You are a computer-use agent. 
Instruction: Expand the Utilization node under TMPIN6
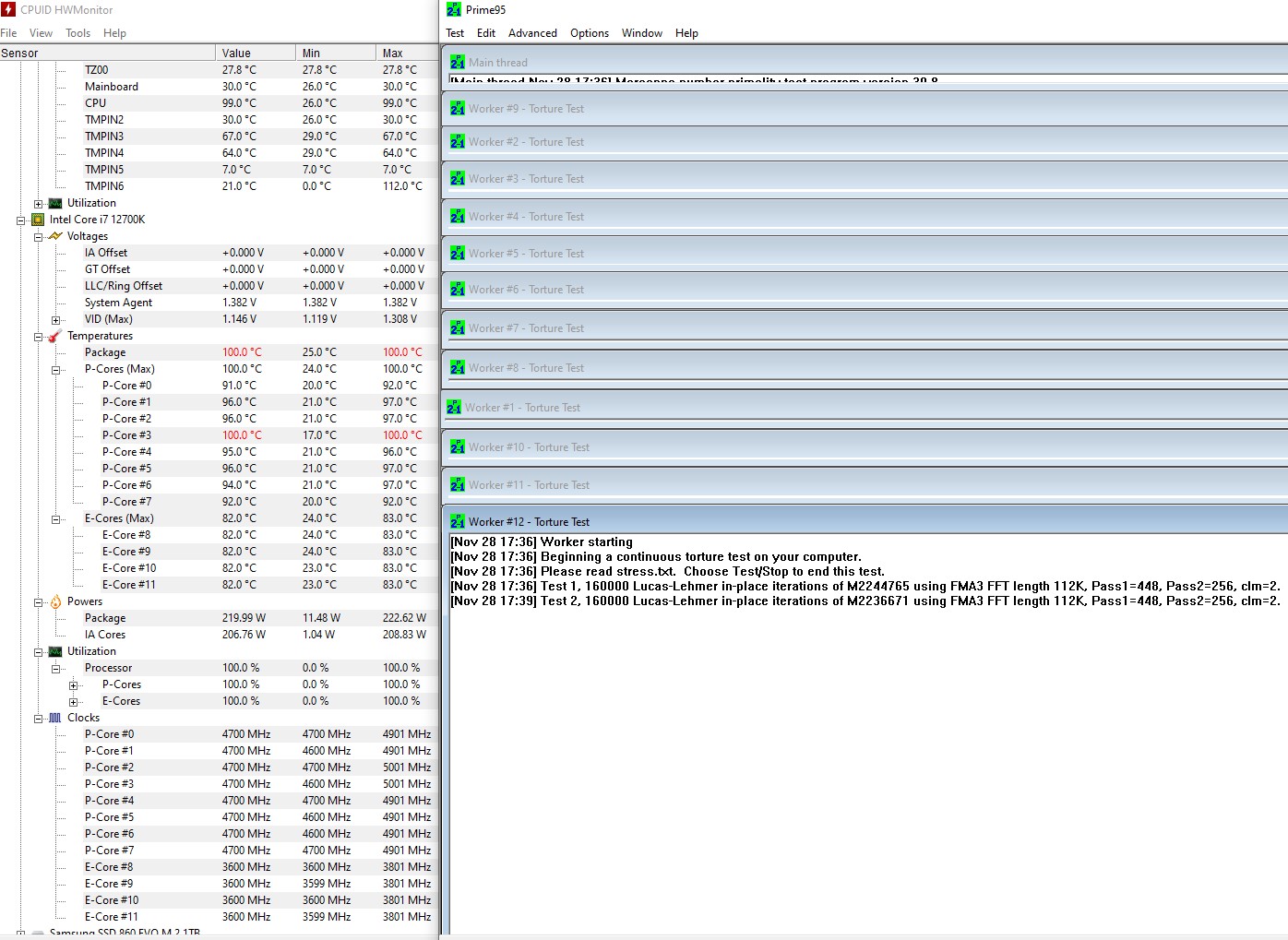pos(39,204)
